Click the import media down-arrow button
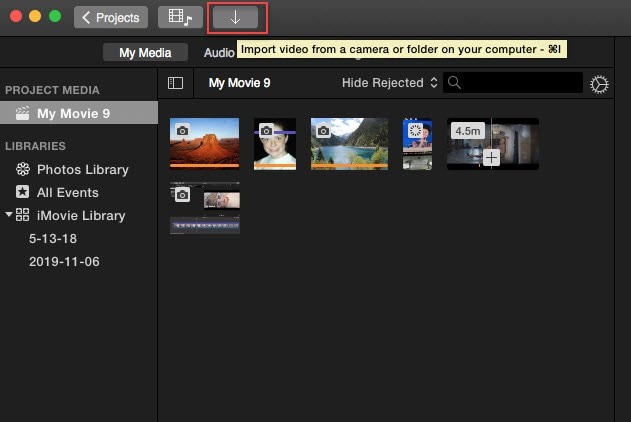Screen dimensions: 631x422 [x=235, y=17]
